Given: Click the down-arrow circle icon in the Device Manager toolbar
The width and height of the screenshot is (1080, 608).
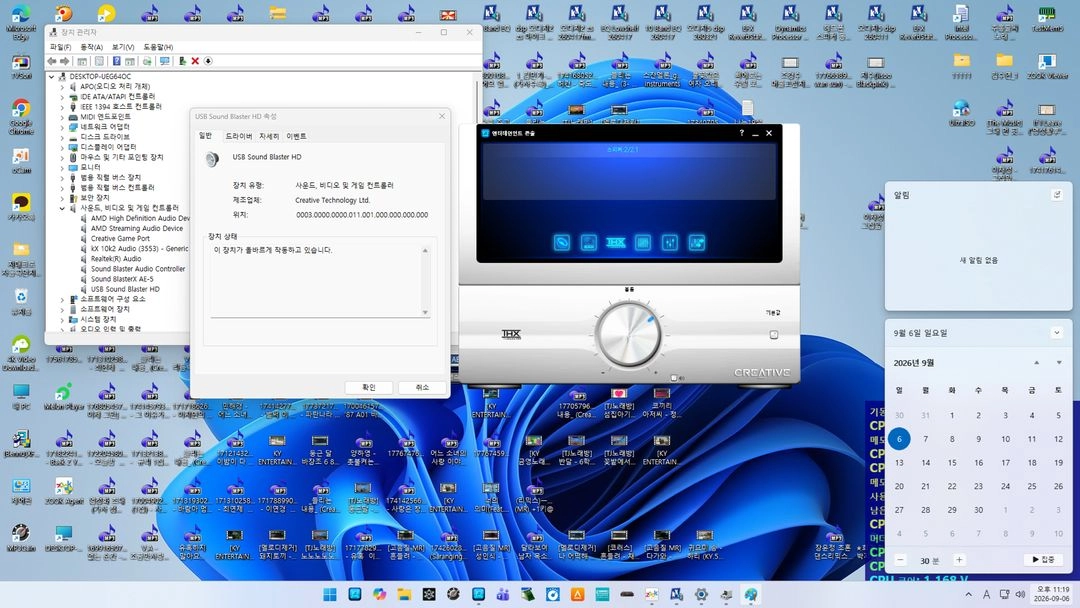Looking at the screenshot, I should pyautogui.click(x=207, y=61).
